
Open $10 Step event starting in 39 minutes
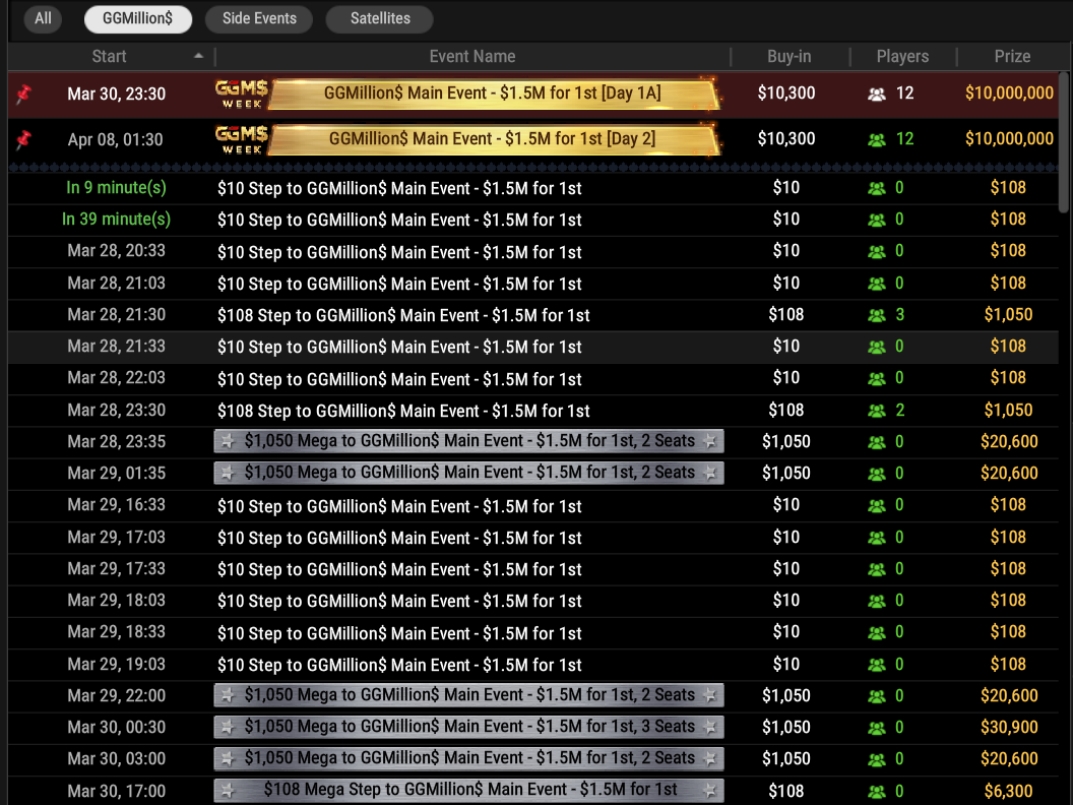pyautogui.click(x=399, y=220)
